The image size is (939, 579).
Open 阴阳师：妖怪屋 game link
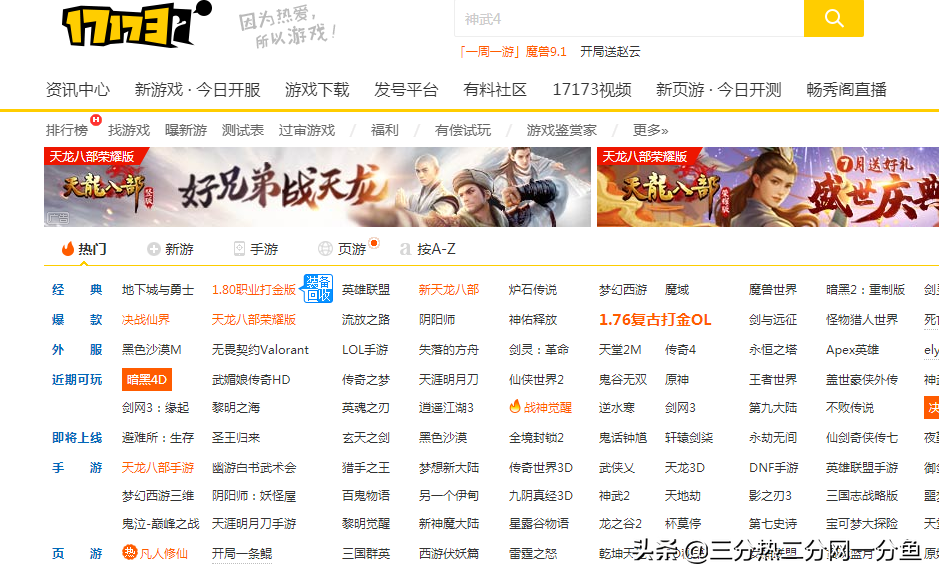[254, 496]
